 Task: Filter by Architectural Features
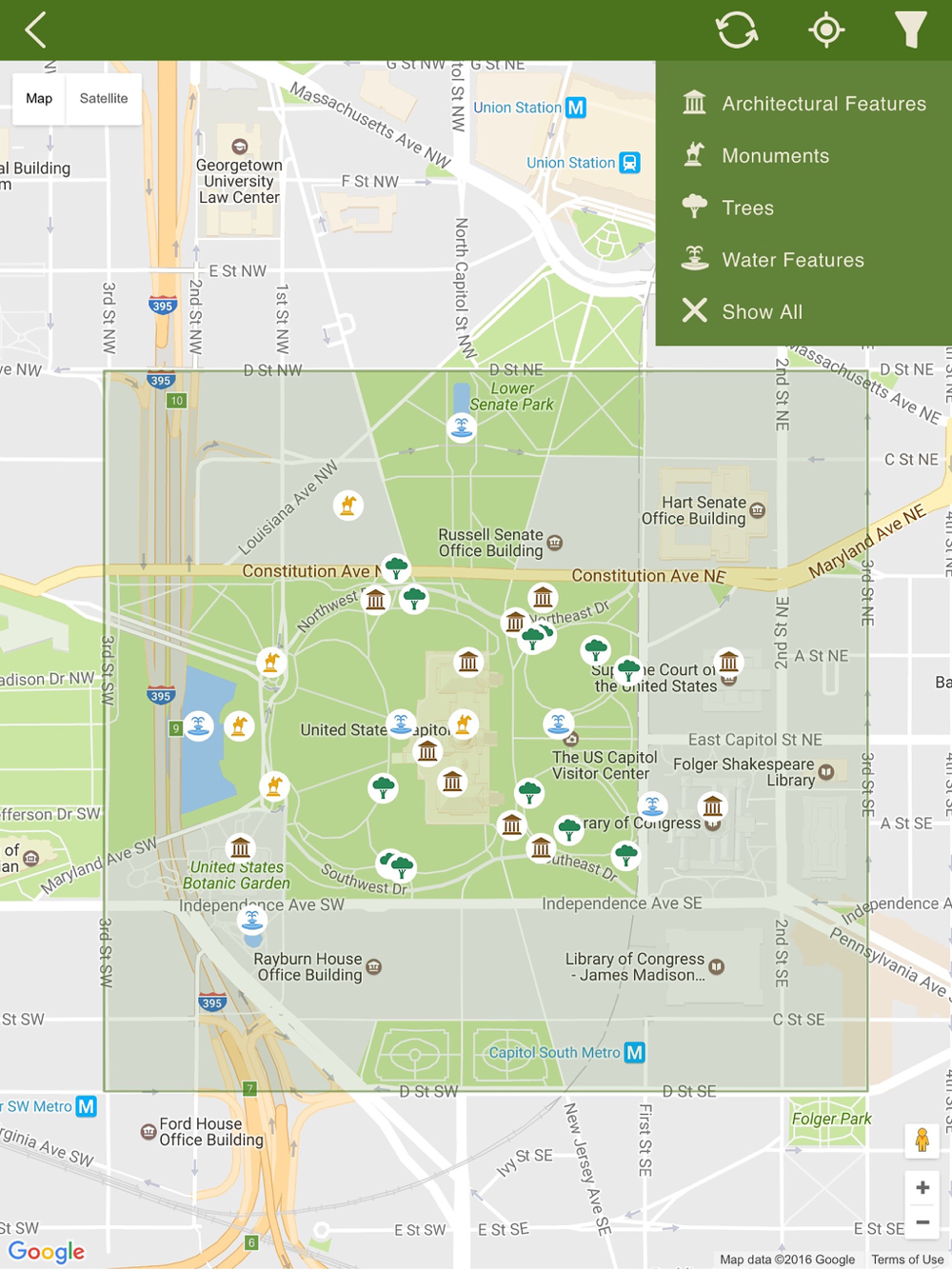[803, 103]
